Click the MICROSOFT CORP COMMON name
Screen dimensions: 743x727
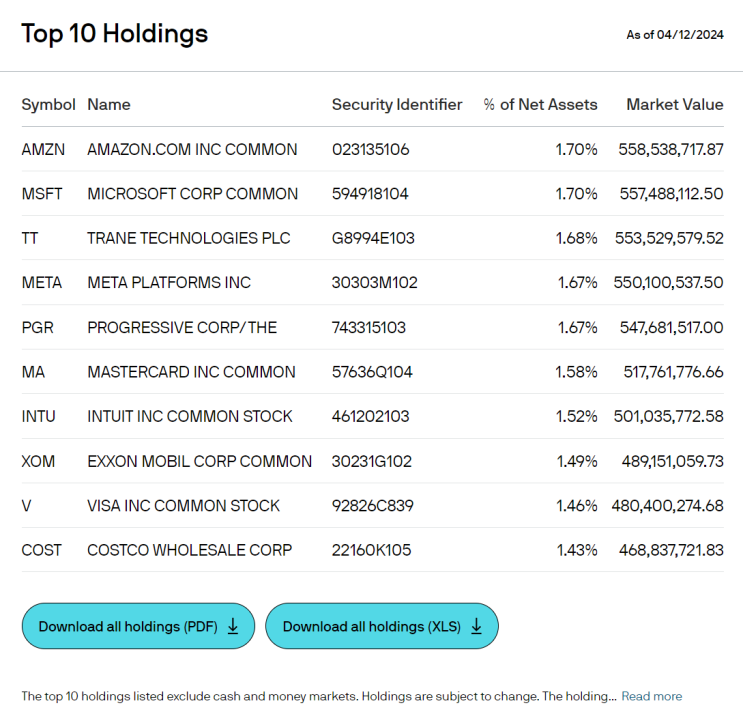(x=192, y=193)
